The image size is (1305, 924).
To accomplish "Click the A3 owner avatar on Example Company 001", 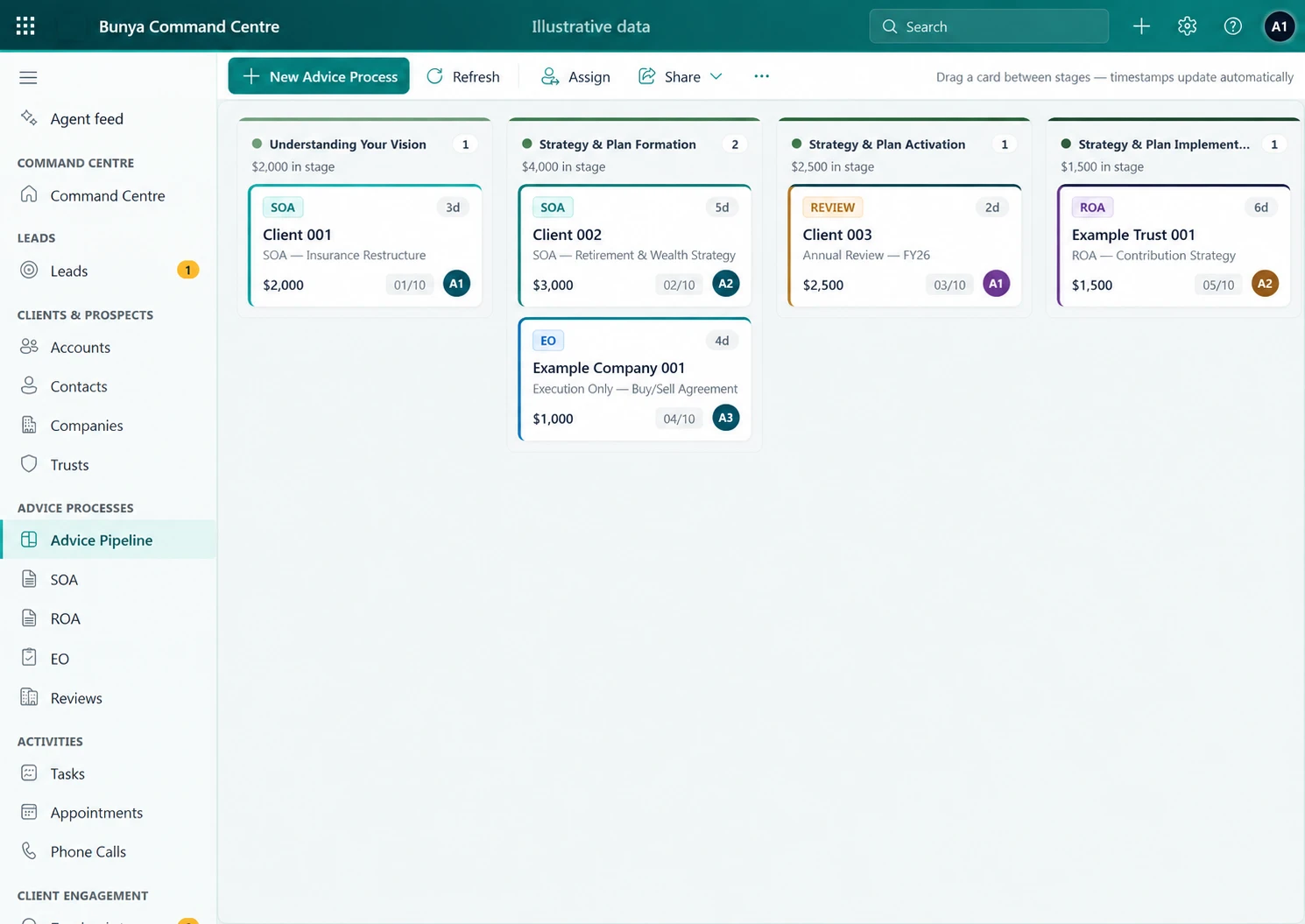I will 725,418.
